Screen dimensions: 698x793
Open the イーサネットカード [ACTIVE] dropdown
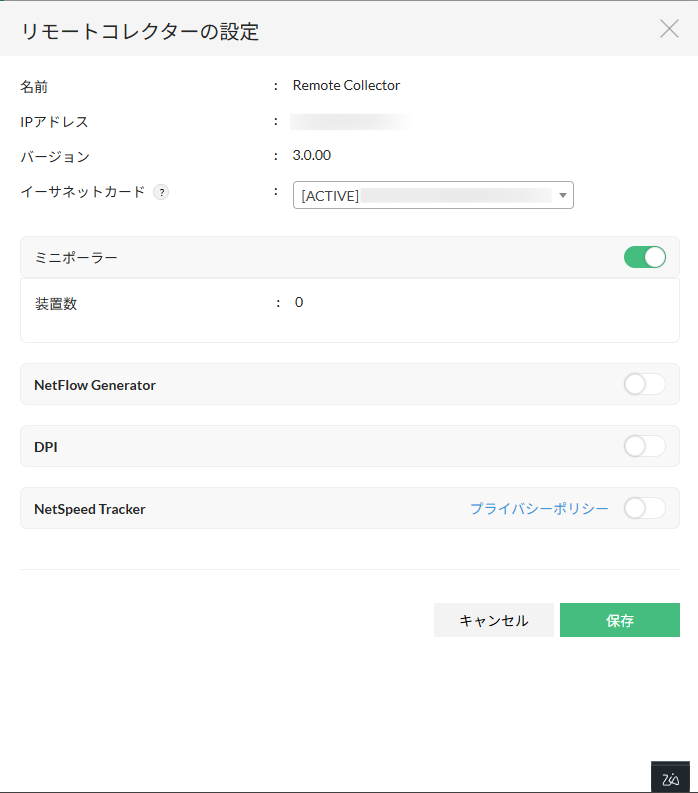433,195
